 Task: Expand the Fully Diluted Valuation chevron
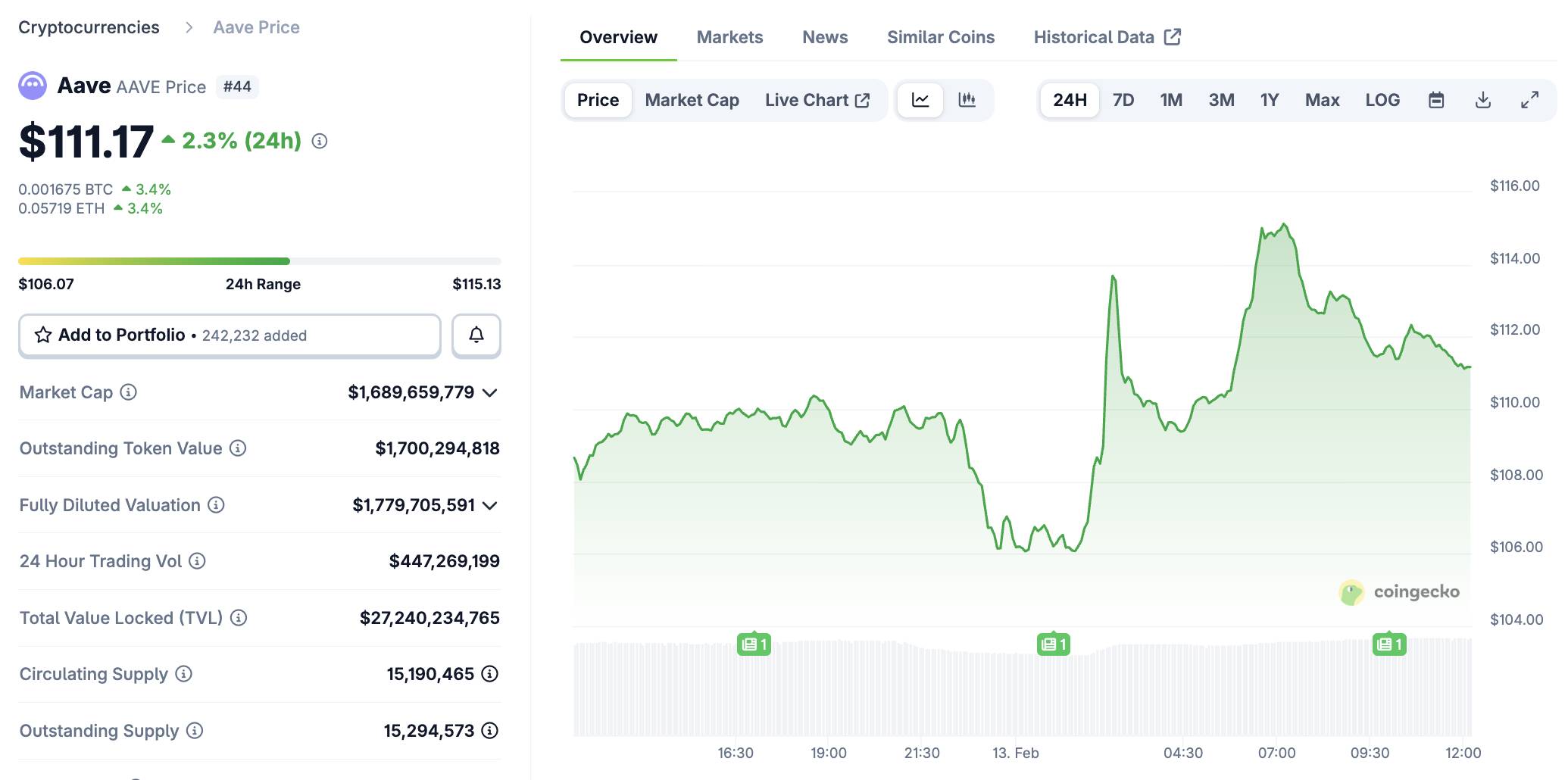[x=490, y=505]
